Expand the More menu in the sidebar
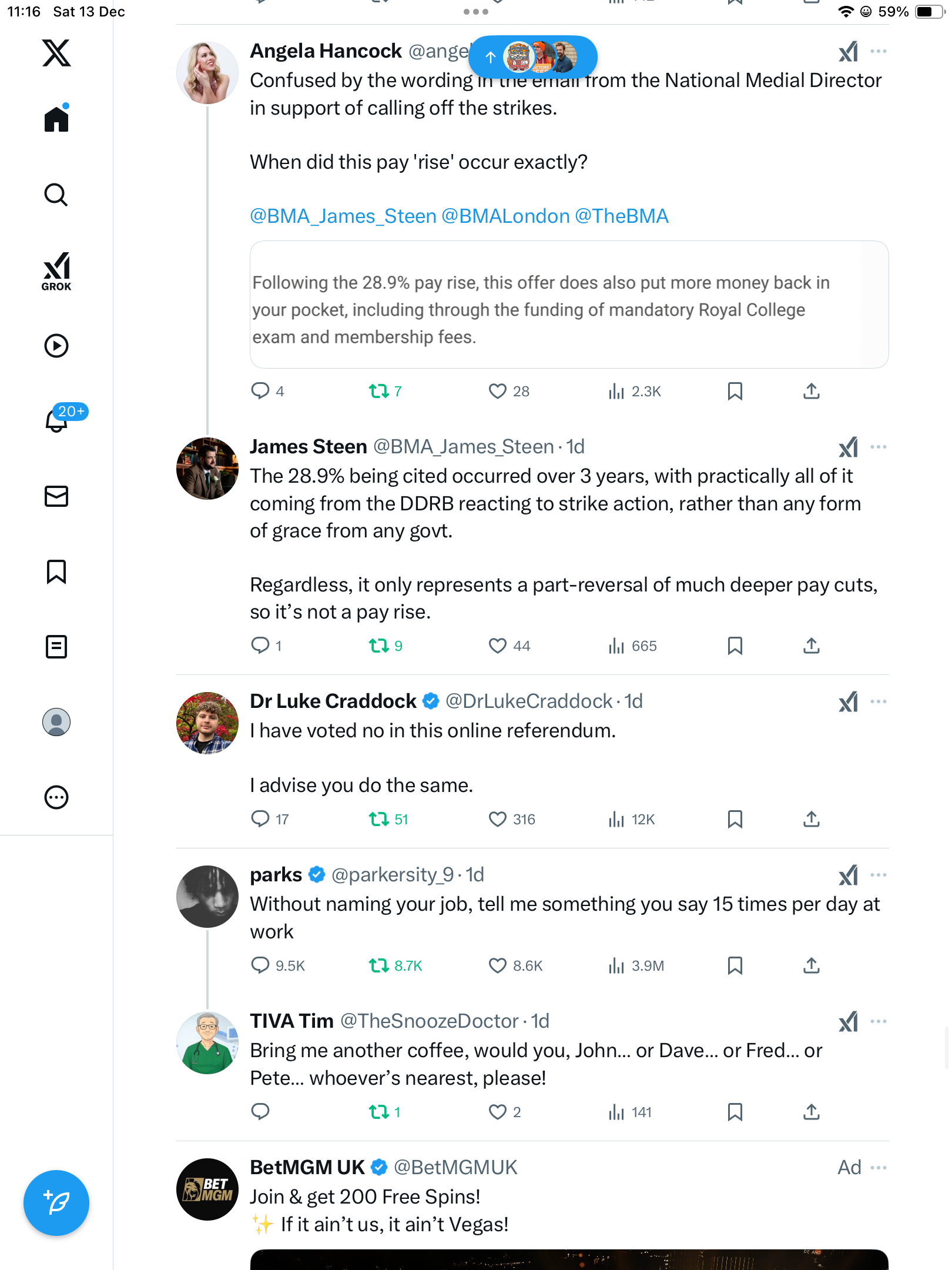 point(56,797)
